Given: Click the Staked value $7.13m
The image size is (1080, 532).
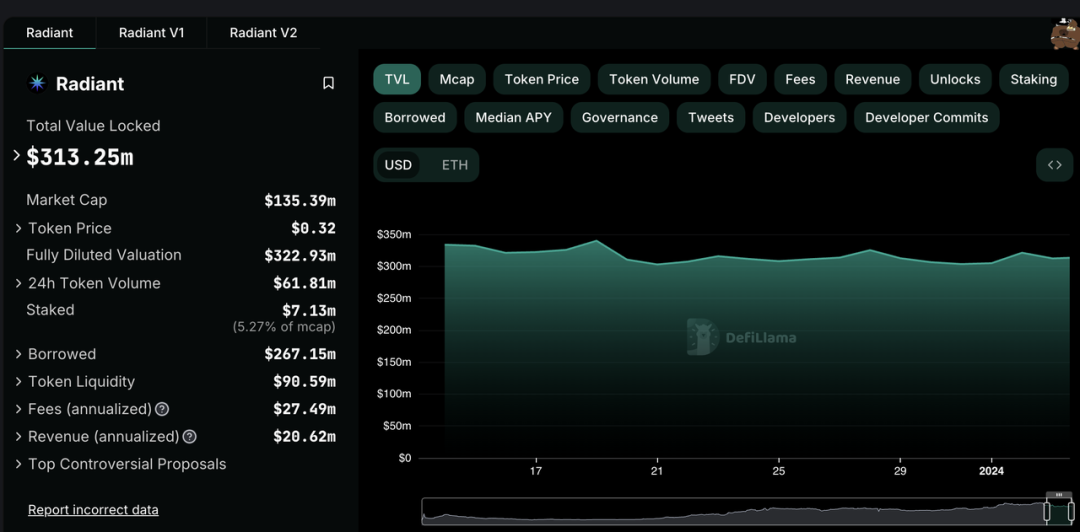Looking at the screenshot, I should click(309, 311).
